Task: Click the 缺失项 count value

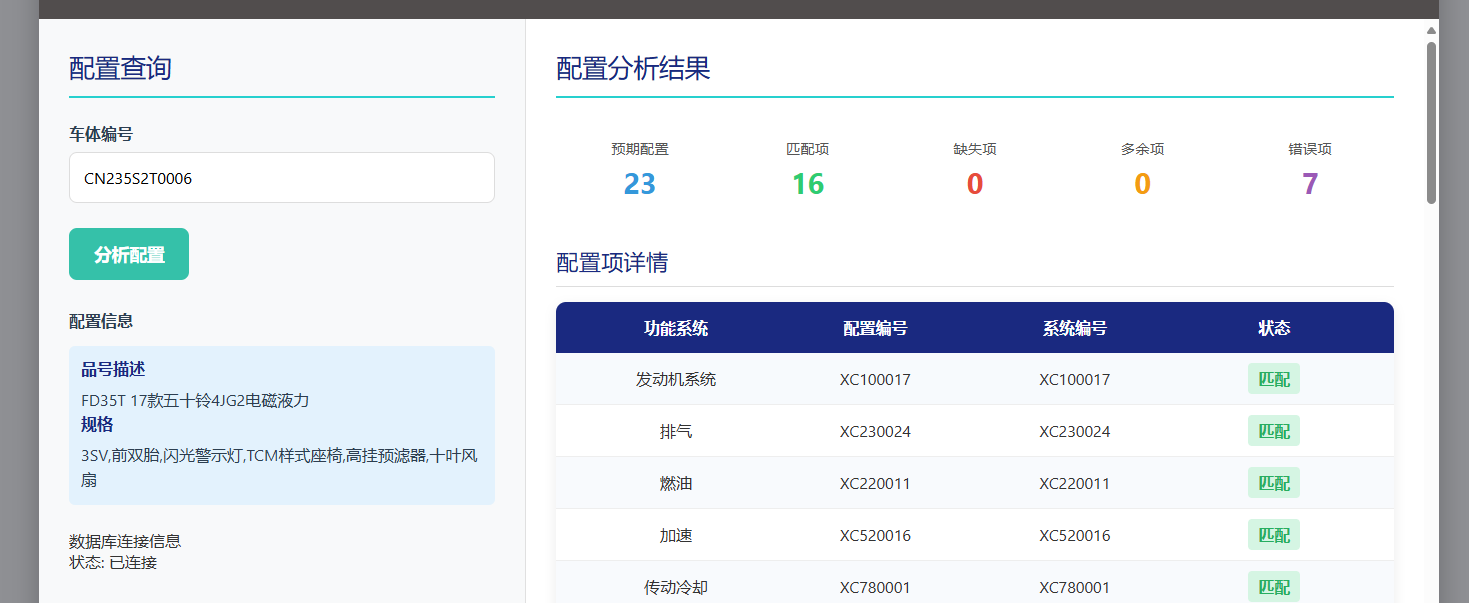Action: 974,184
